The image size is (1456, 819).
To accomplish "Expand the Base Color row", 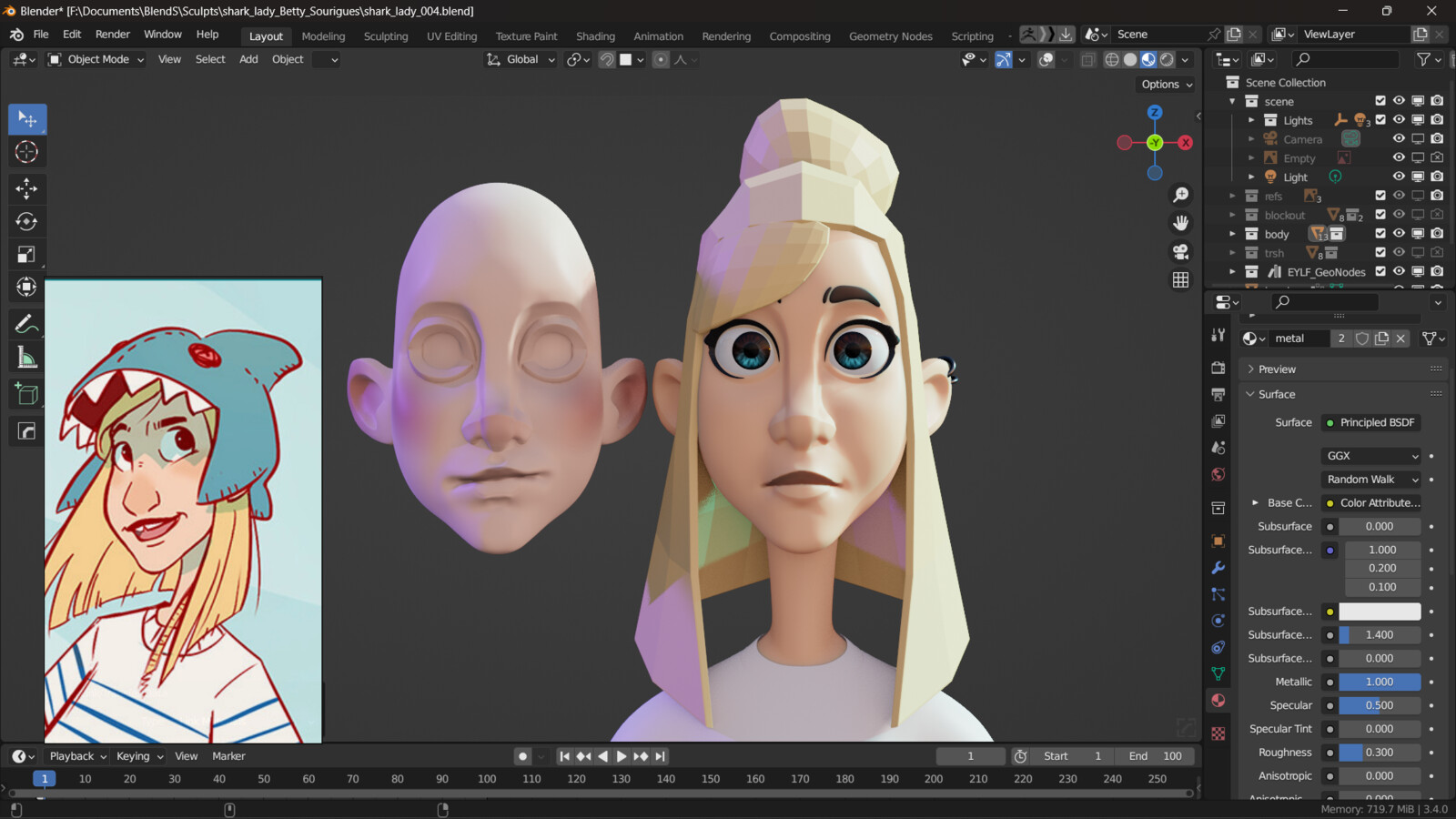I will tap(1255, 502).
